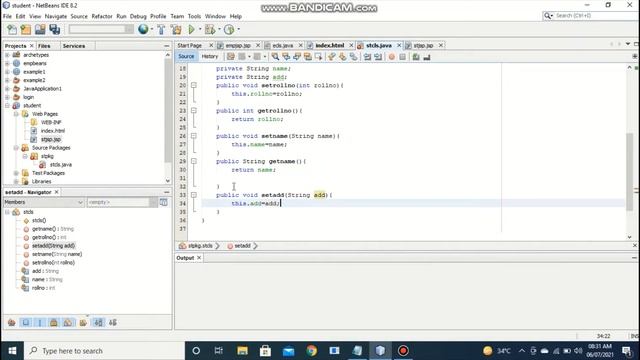Click stpkg.stcls in the breadcrumb bar
The width and height of the screenshot is (640, 360).
pos(200,246)
